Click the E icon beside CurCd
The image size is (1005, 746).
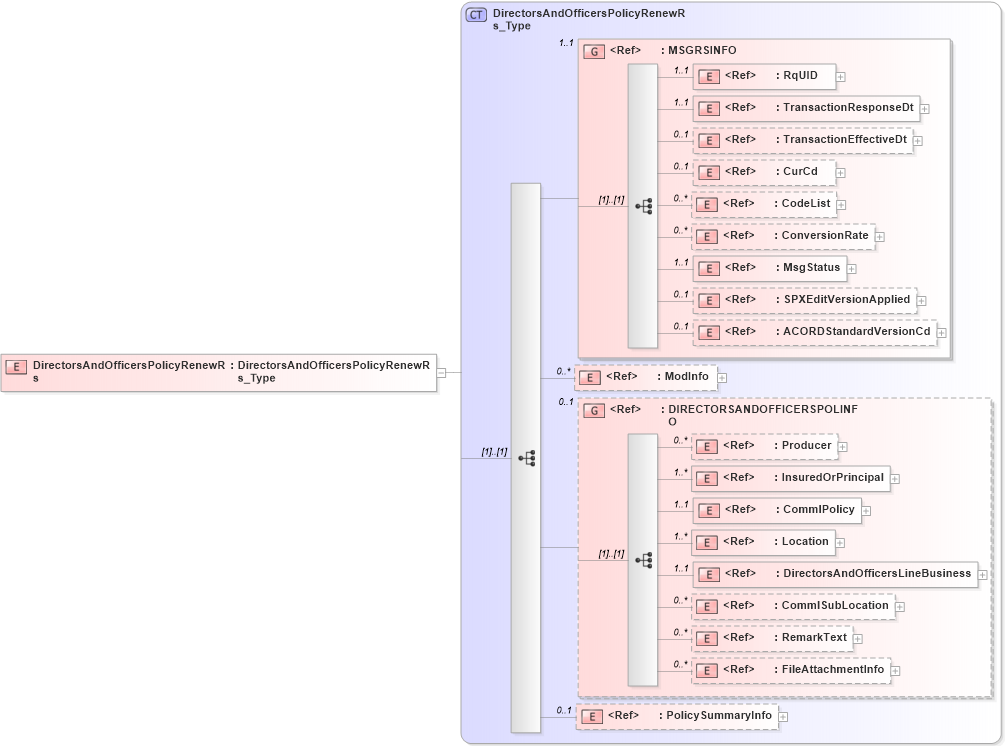[707, 172]
